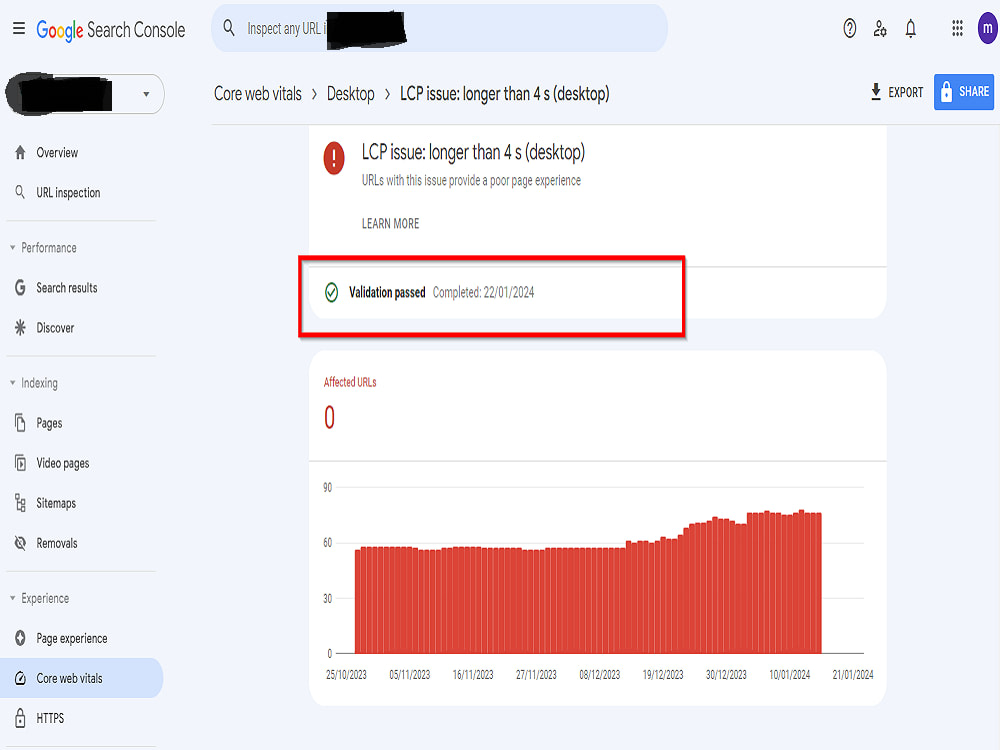This screenshot has width=1000, height=750.
Task: Click the Pages document icon
Action: coord(20,423)
